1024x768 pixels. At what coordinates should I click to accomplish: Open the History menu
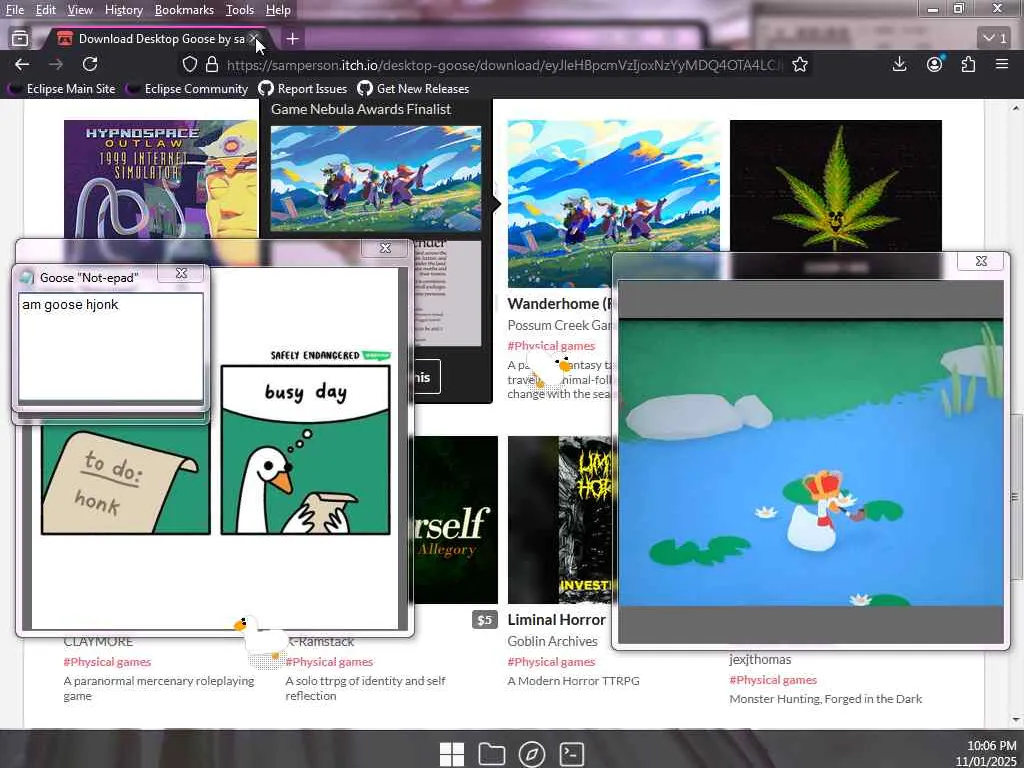pyautogui.click(x=124, y=10)
